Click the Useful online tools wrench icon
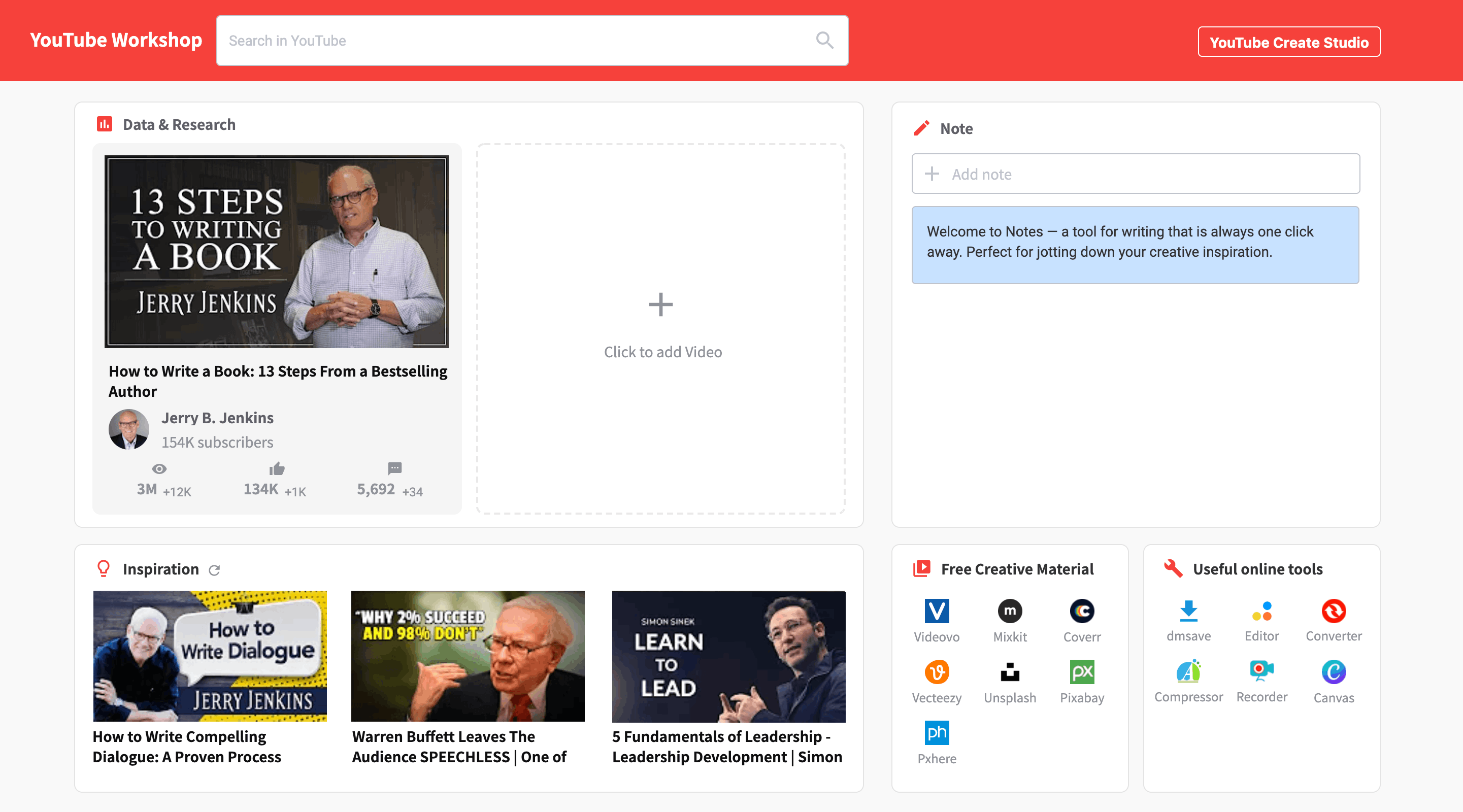Viewport: 1463px width, 812px height. pos(1173,568)
